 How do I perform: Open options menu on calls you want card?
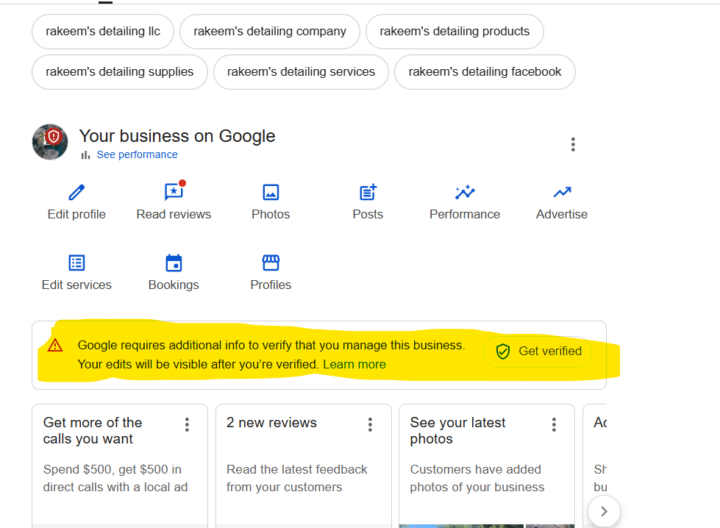pyautogui.click(x=187, y=424)
